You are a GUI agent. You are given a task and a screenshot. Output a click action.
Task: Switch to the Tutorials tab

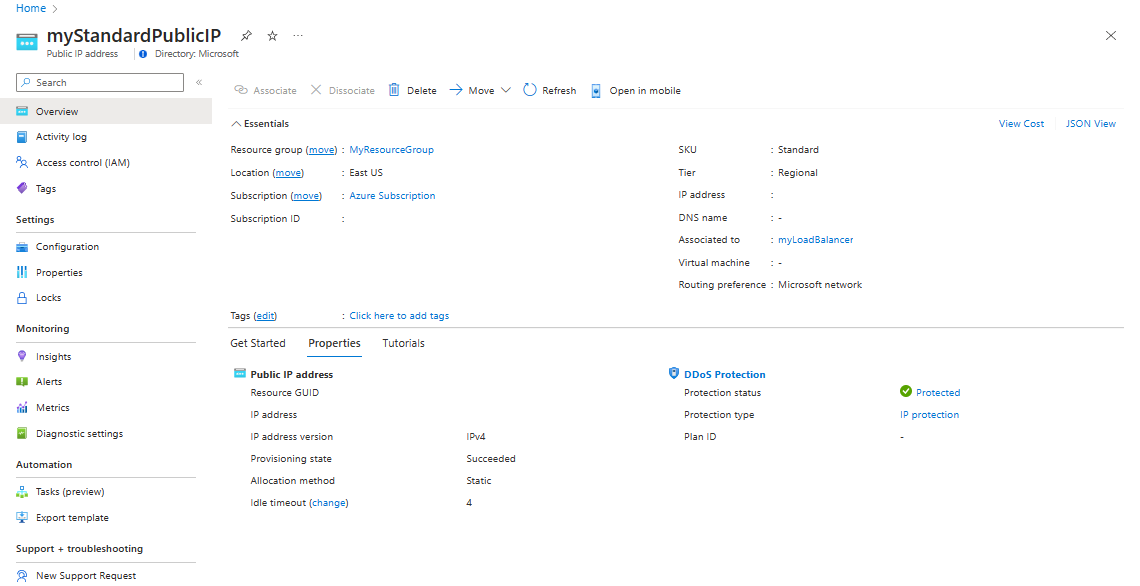403,343
